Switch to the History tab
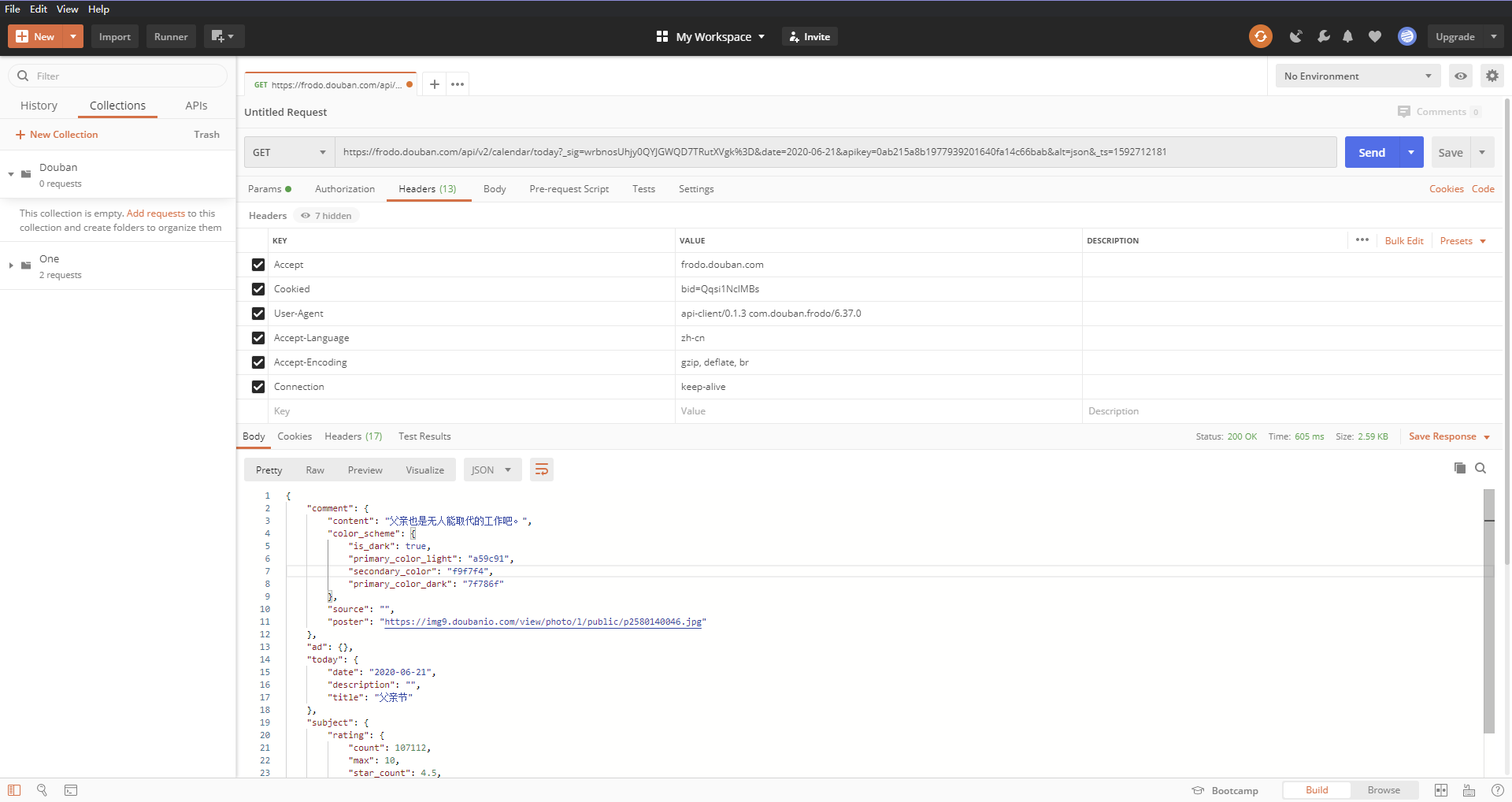 pos(39,106)
